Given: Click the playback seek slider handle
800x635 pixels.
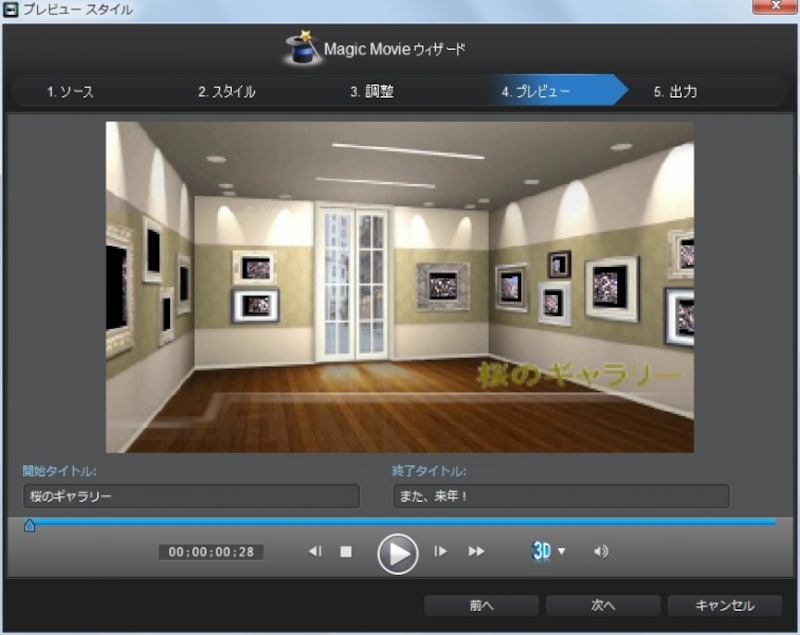Looking at the screenshot, I should point(29,525).
